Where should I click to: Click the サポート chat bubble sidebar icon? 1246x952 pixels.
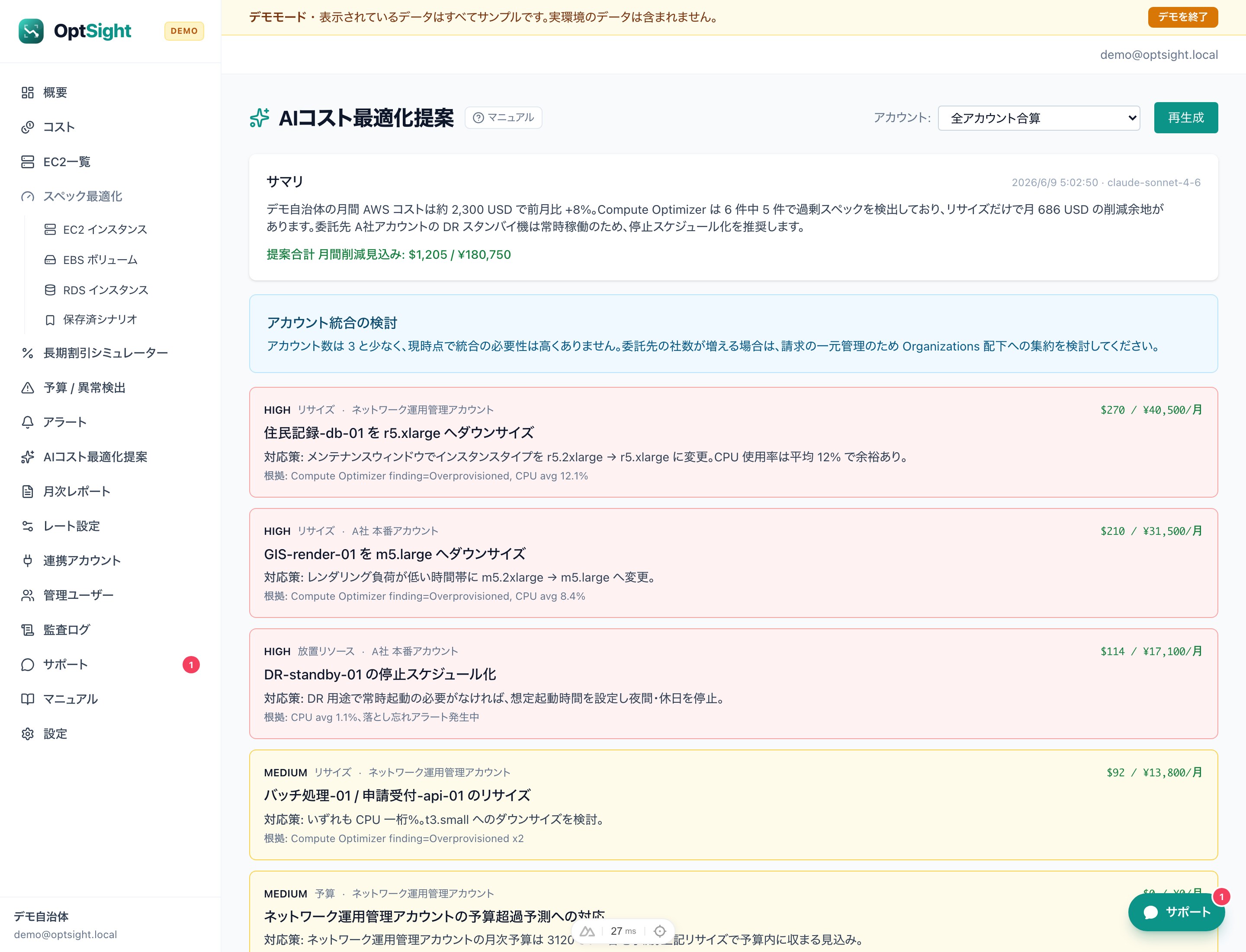[28, 664]
